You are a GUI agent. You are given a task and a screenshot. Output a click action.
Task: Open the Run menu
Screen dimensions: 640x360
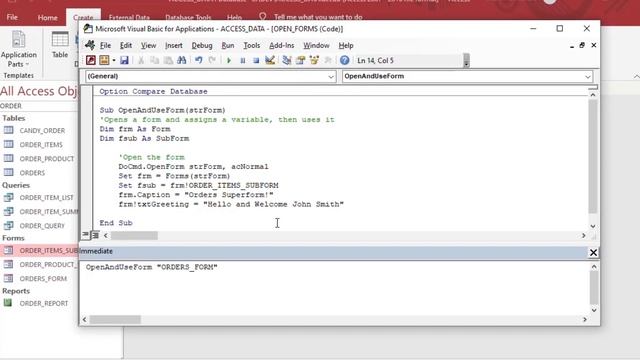[228, 45]
